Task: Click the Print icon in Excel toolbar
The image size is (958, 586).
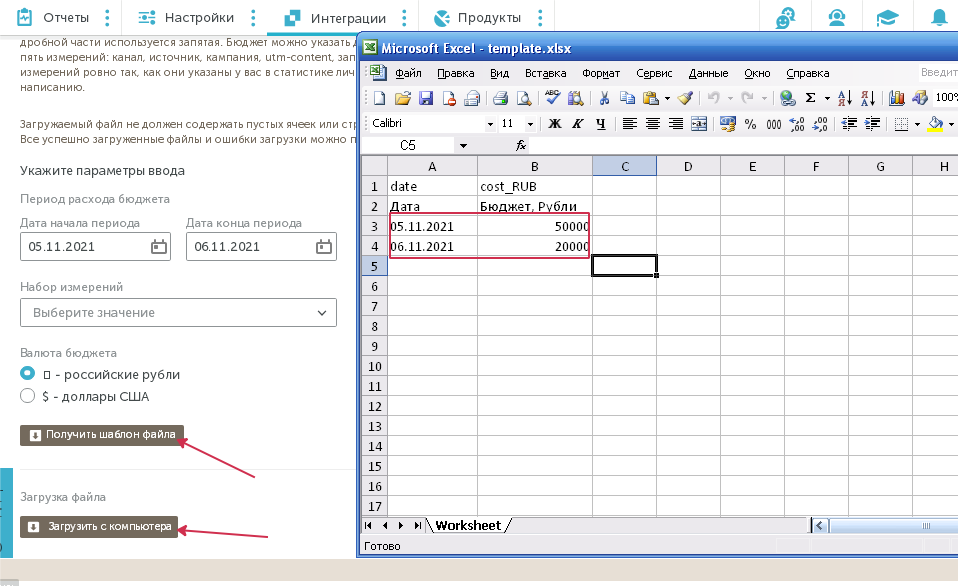Action: pos(500,98)
